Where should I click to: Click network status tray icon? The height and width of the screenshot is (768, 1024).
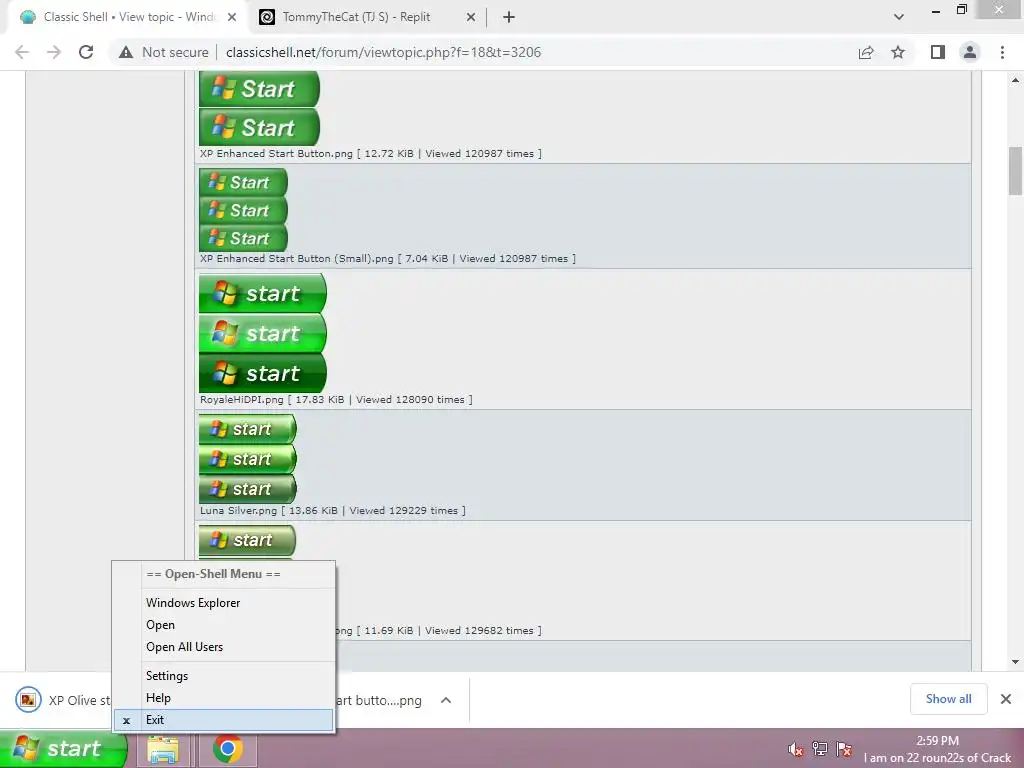pyautogui.click(x=820, y=749)
